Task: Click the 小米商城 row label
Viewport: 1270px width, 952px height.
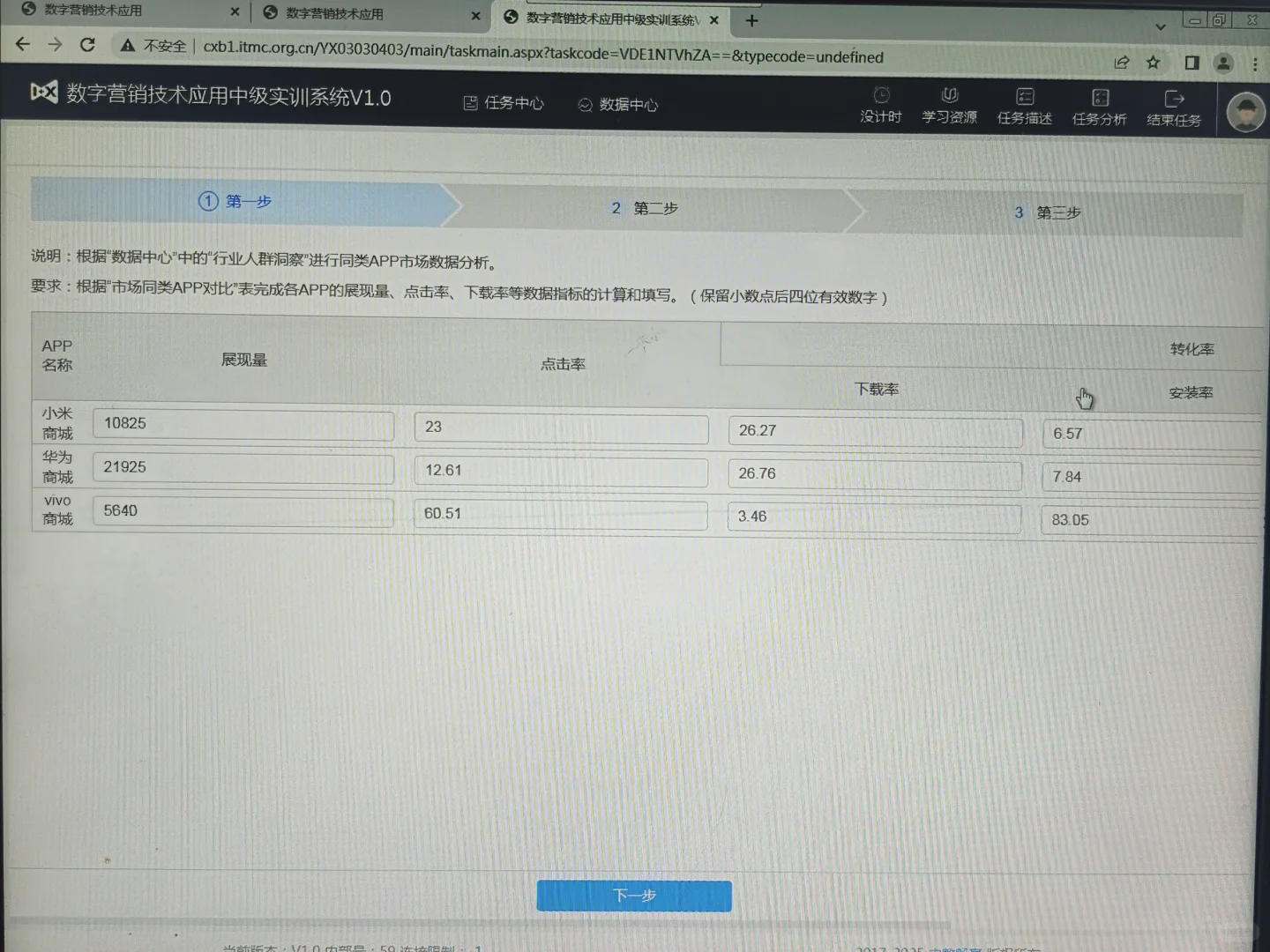Action: [57, 423]
